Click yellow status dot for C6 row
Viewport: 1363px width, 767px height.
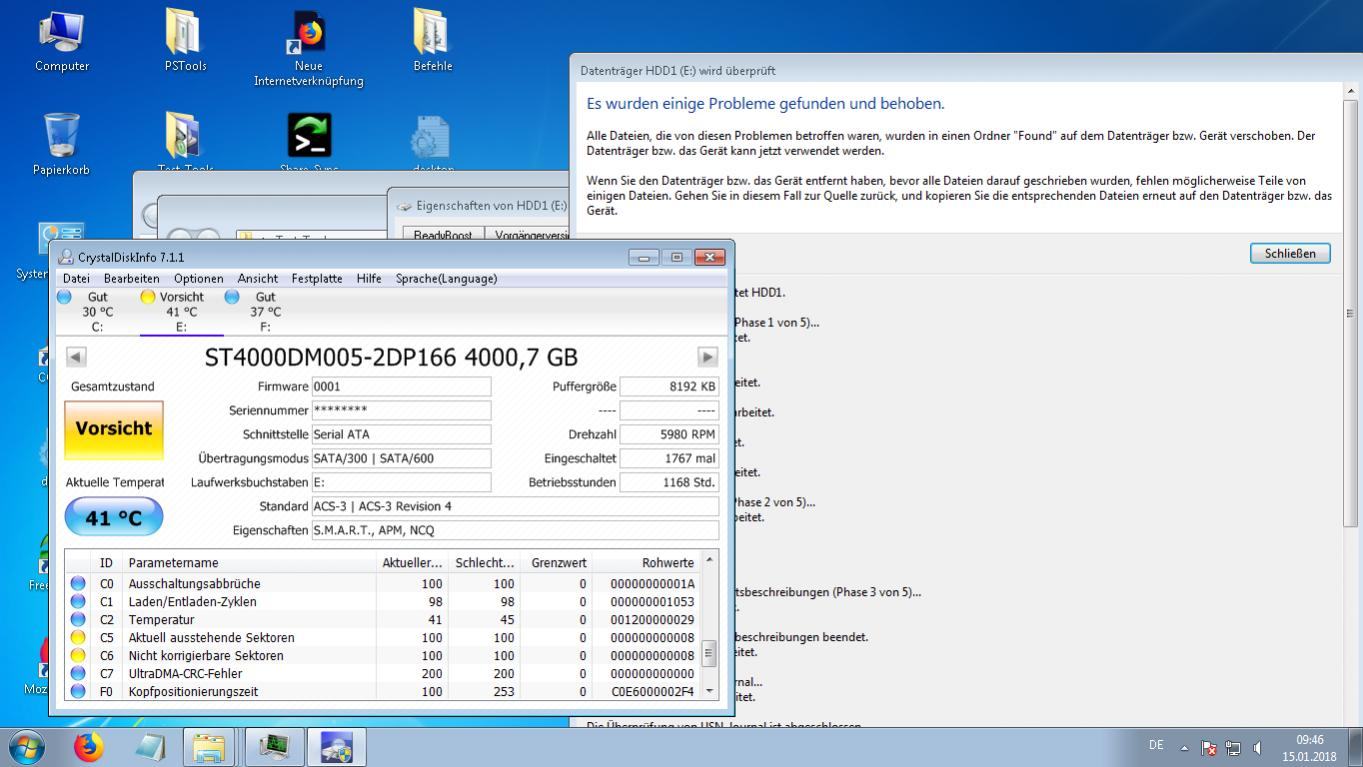pyautogui.click(x=78, y=656)
